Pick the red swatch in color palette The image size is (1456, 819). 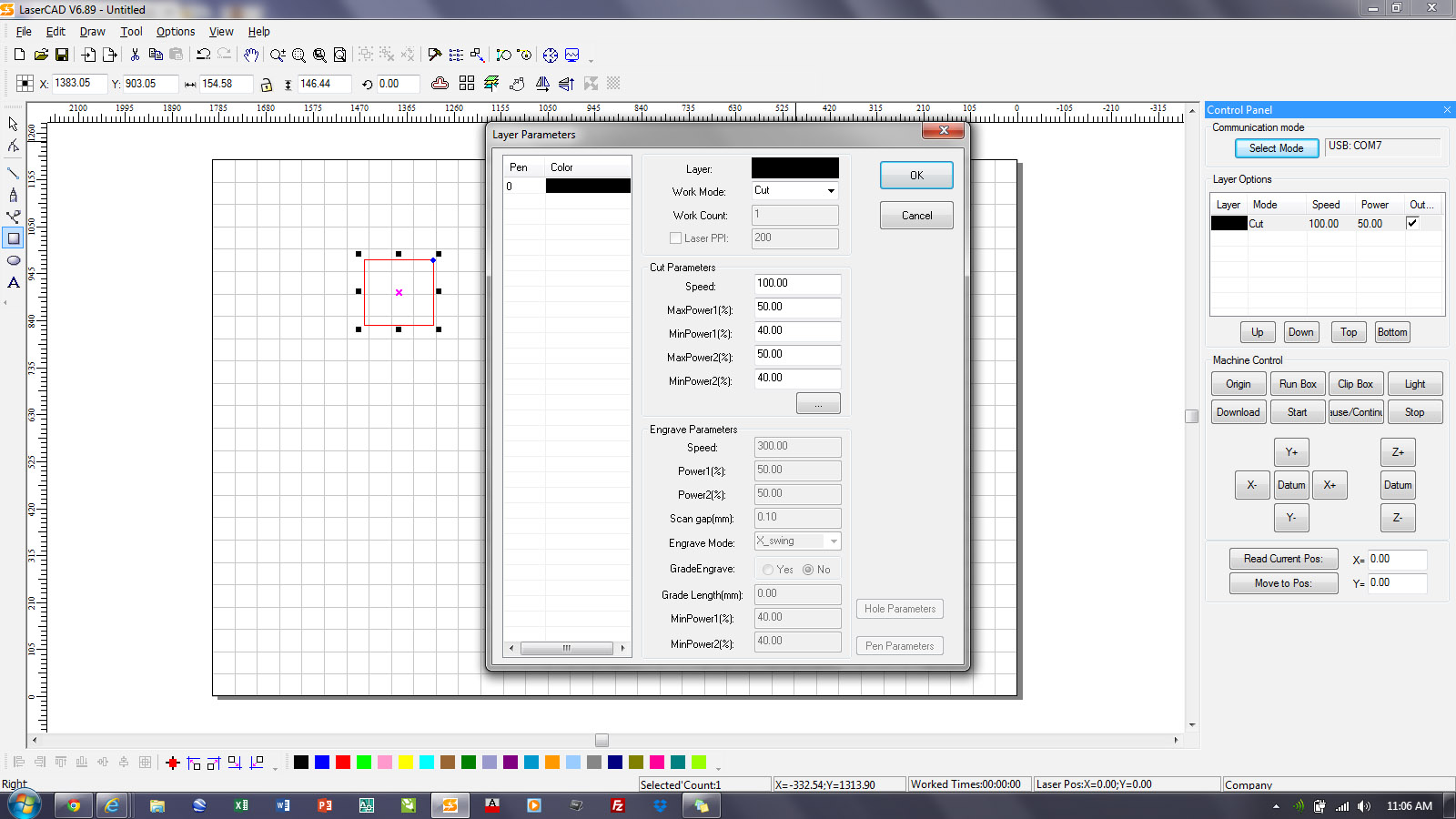pyautogui.click(x=343, y=763)
